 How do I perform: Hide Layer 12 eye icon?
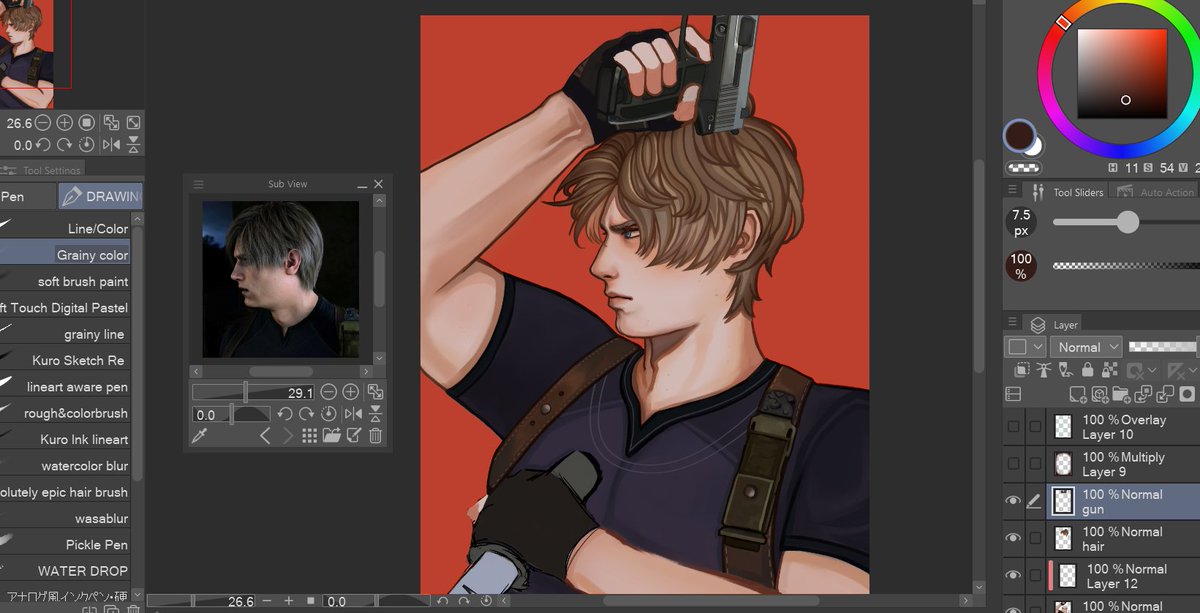[x=1013, y=575]
